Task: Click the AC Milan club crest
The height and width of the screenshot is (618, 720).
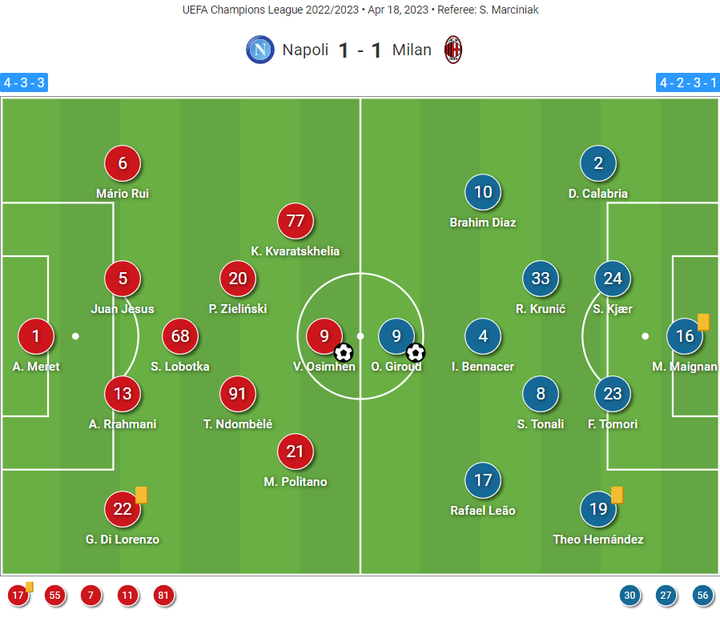Action: pos(454,49)
